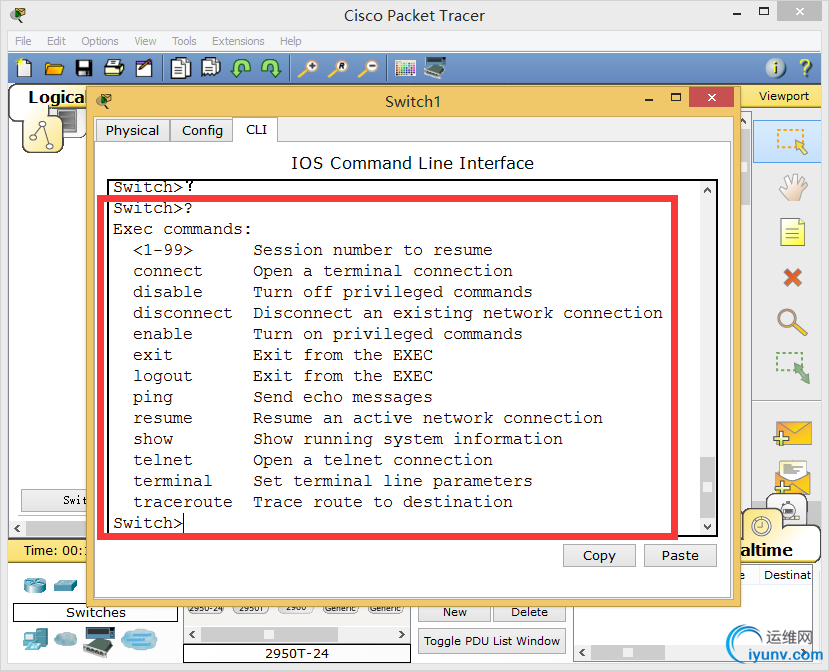829x671 pixels.
Task: Click Toggle PDU List Window button
Action: (x=492, y=641)
